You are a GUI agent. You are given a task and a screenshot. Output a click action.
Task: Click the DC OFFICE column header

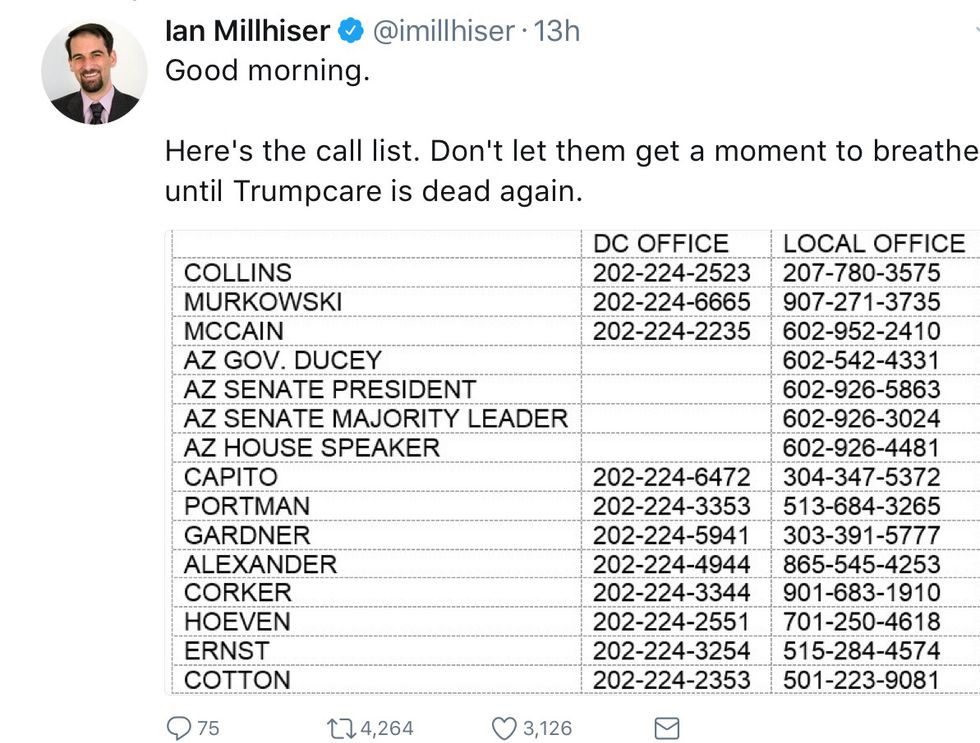click(x=661, y=244)
